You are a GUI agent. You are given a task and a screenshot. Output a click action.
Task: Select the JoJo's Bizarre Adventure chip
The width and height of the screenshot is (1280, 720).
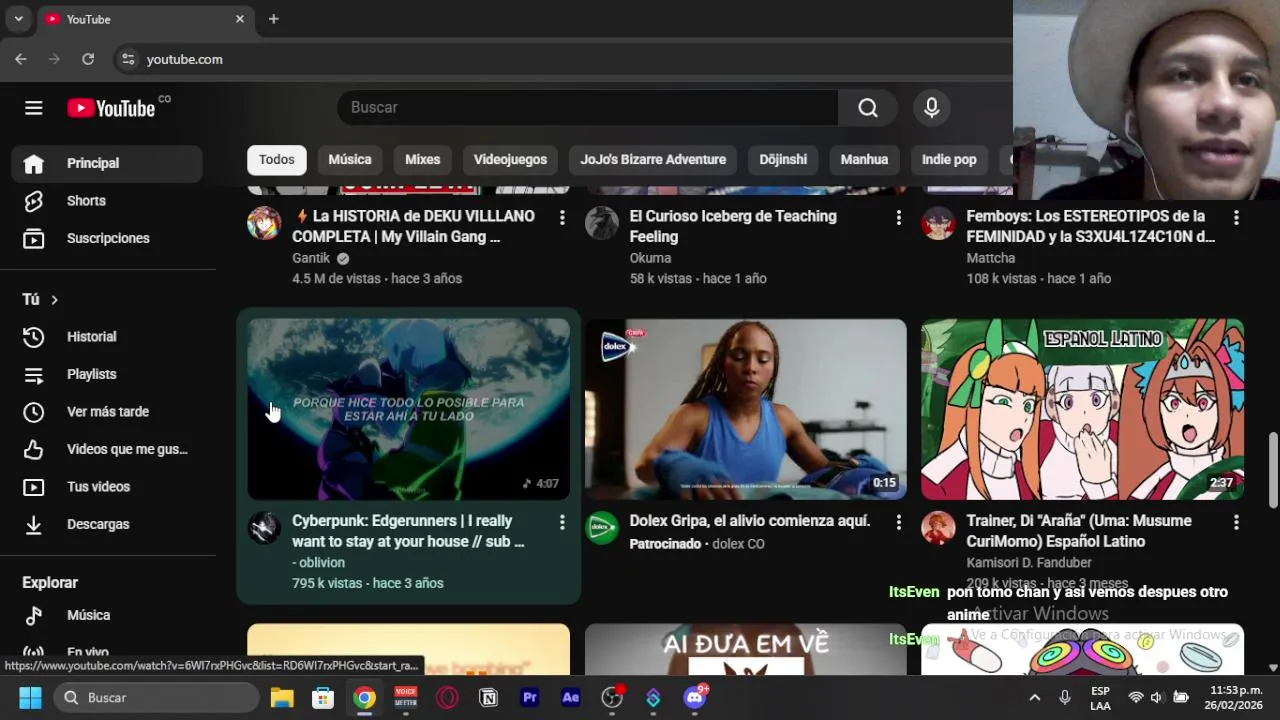click(653, 159)
